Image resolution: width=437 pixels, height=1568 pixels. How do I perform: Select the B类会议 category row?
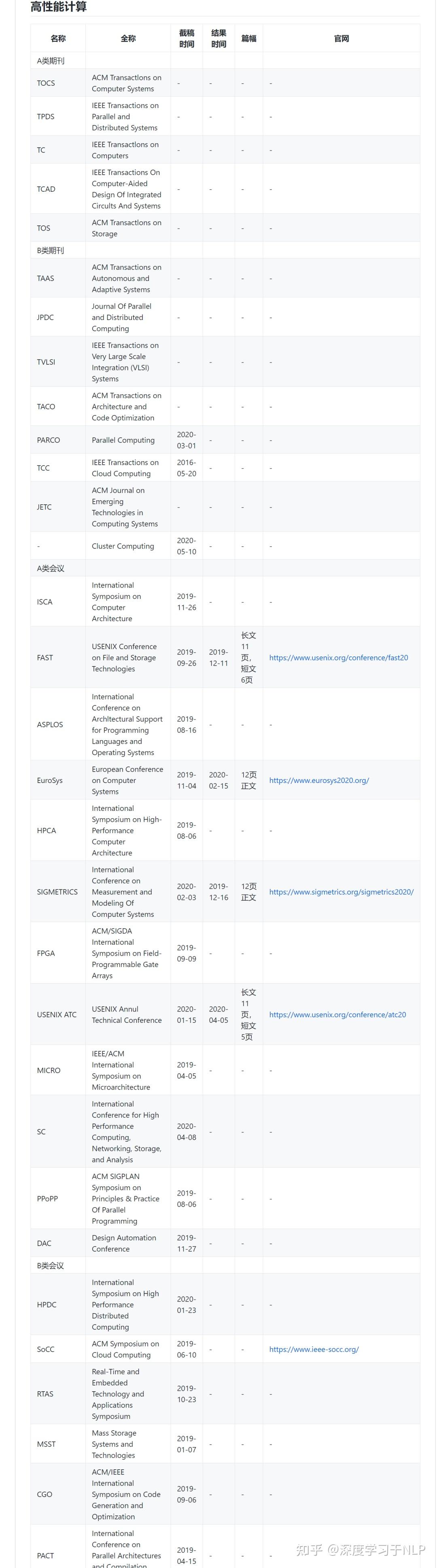(x=51, y=1265)
